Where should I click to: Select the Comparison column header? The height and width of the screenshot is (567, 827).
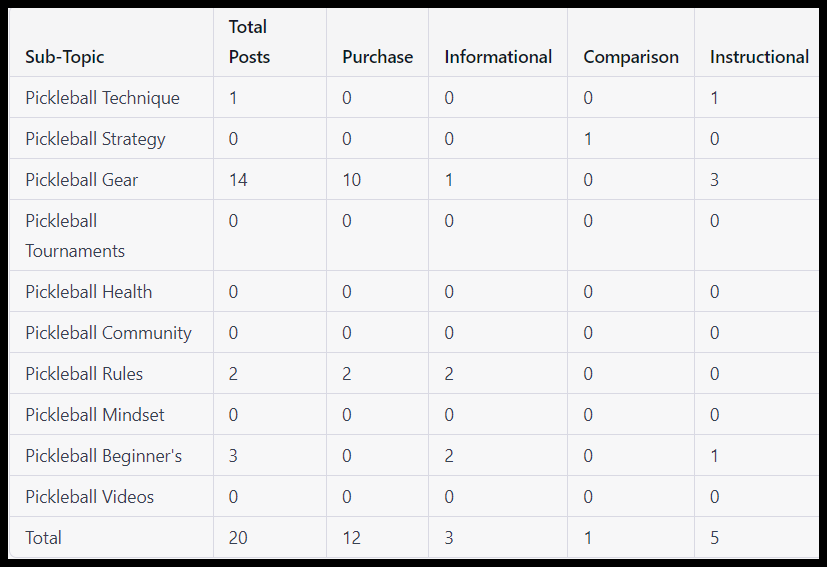[x=631, y=57]
